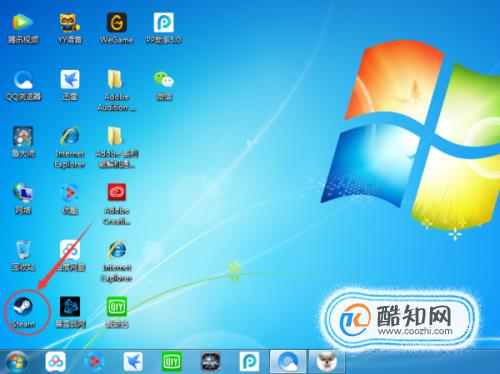This screenshot has height=374, width=500.
Task: Select the Blizzard Battle.net (暴雪战网) desktop icon
Action: tap(70, 312)
